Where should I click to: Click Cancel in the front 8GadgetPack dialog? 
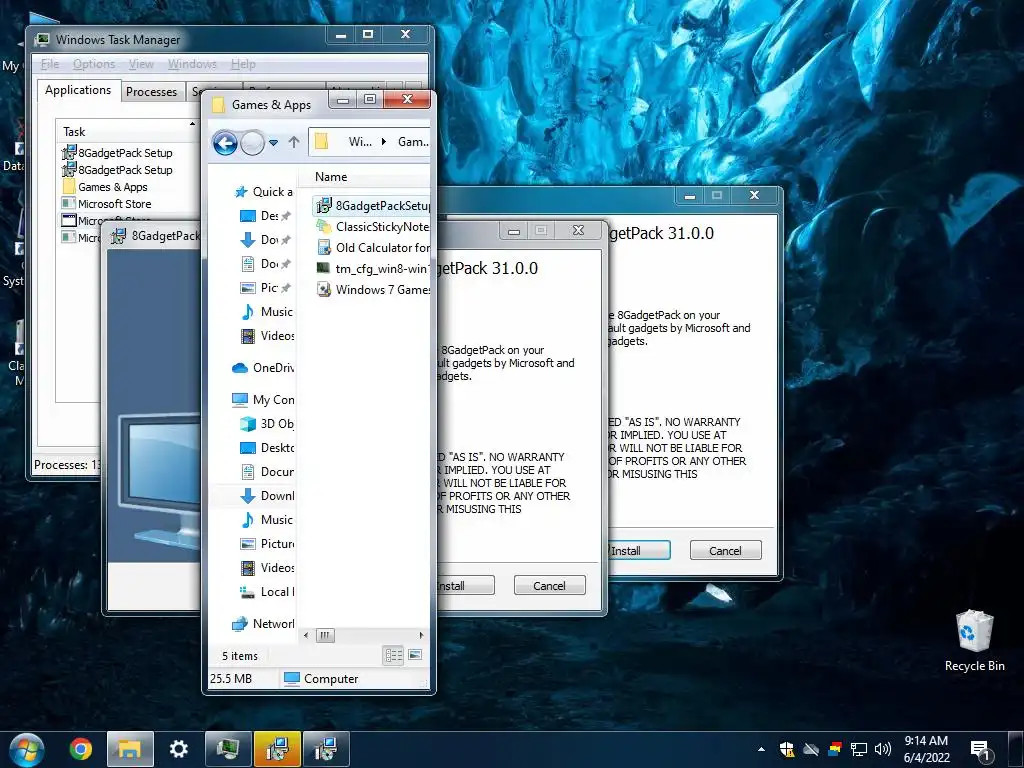click(x=549, y=586)
